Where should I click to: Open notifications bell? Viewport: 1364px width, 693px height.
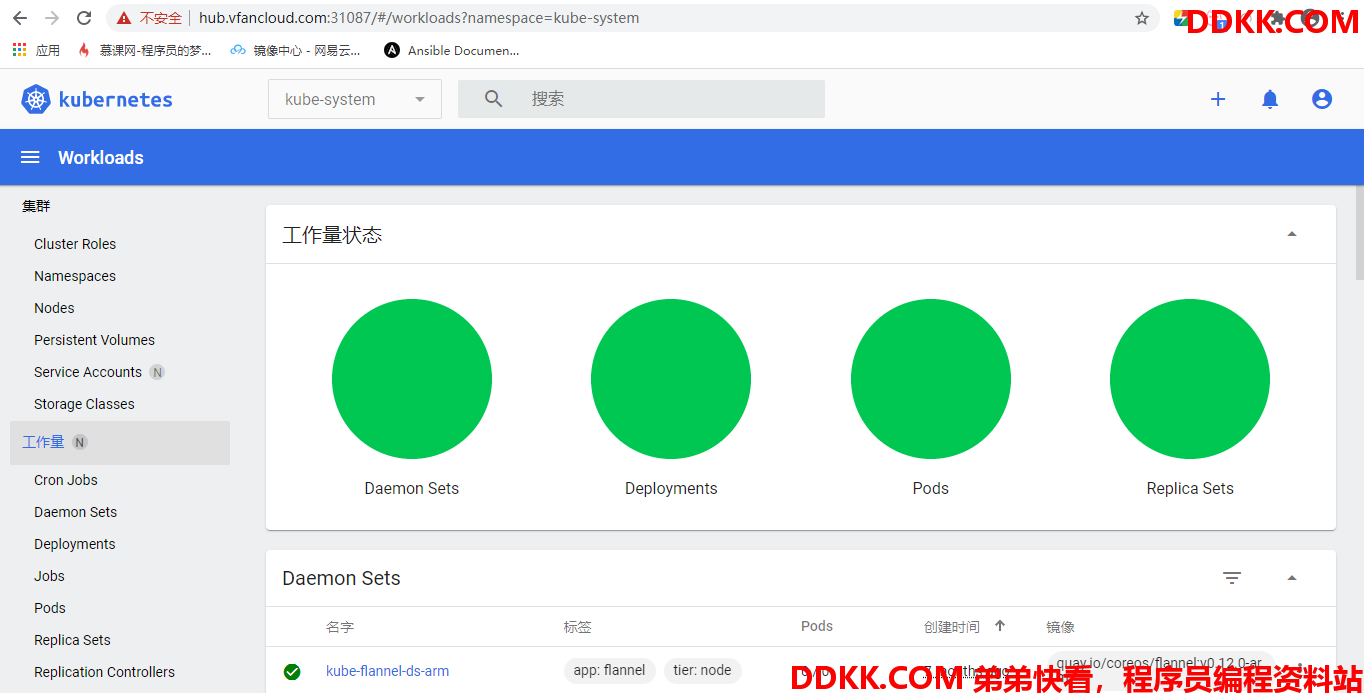tap(1270, 99)
